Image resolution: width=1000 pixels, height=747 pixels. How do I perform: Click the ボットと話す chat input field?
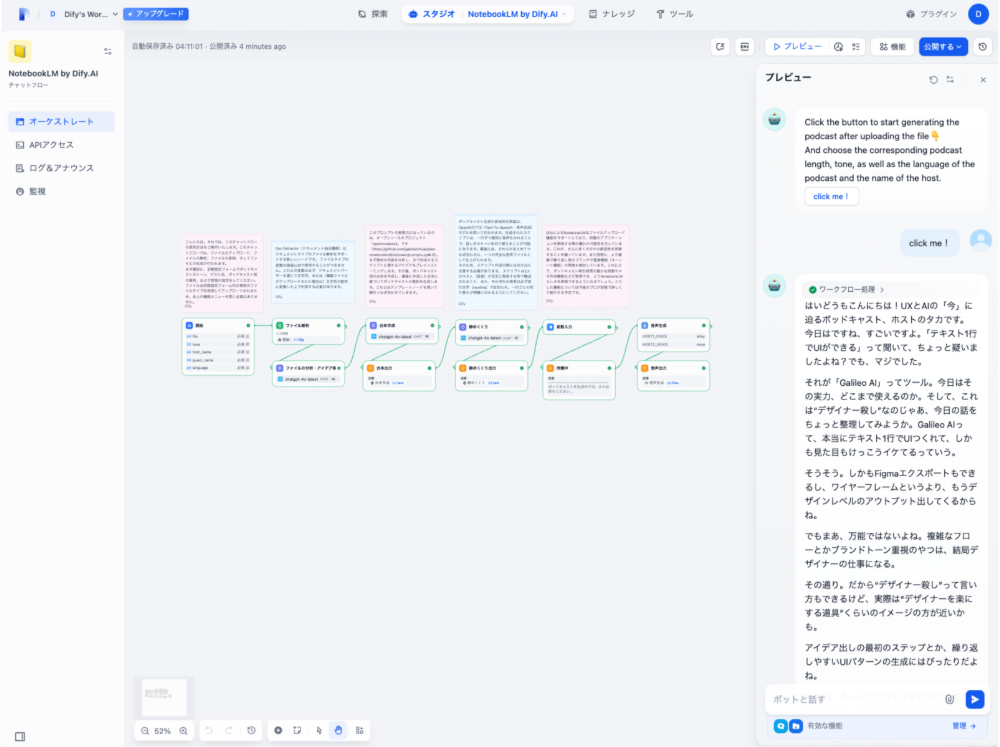pyautogui.click(x=850, y=700)
